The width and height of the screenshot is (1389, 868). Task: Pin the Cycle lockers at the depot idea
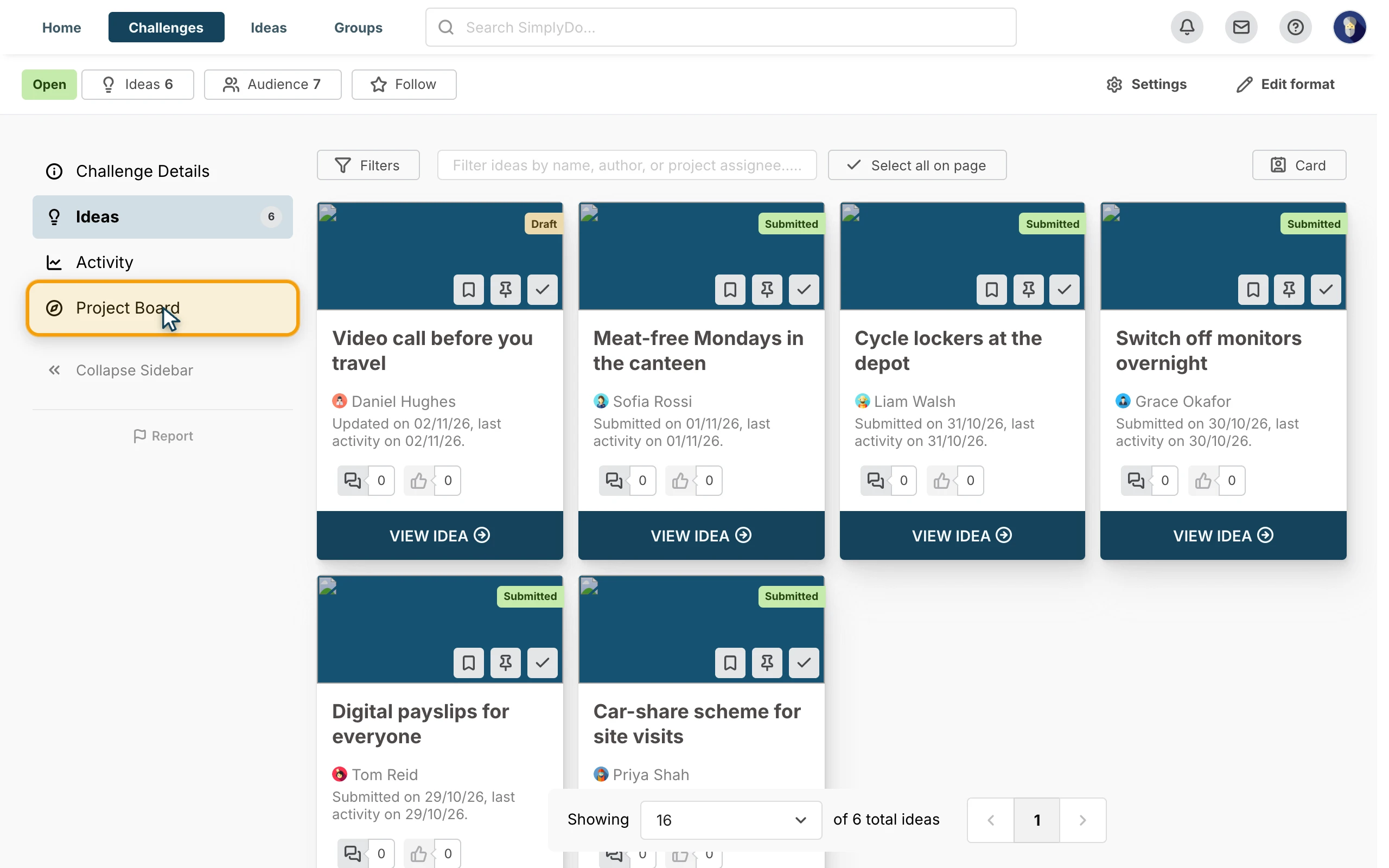[x=1028, y=289]
